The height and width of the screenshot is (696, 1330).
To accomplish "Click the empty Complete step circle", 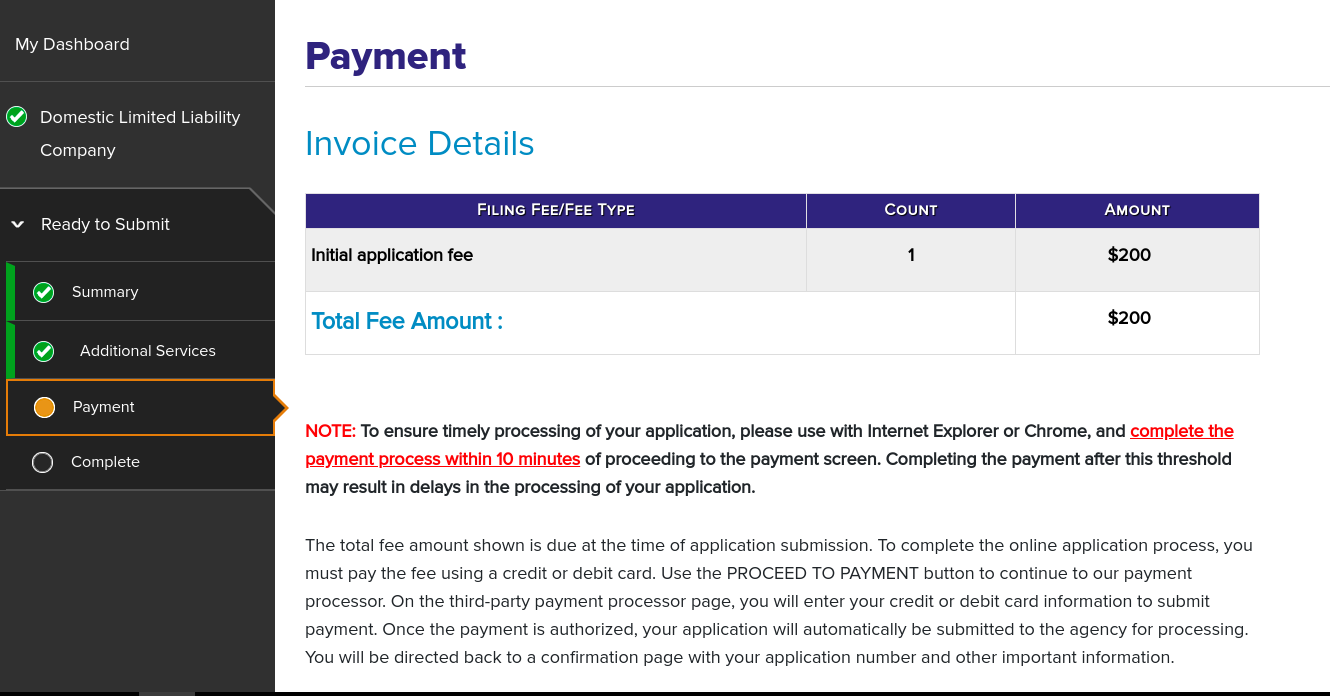I will [x=42, y=462].
